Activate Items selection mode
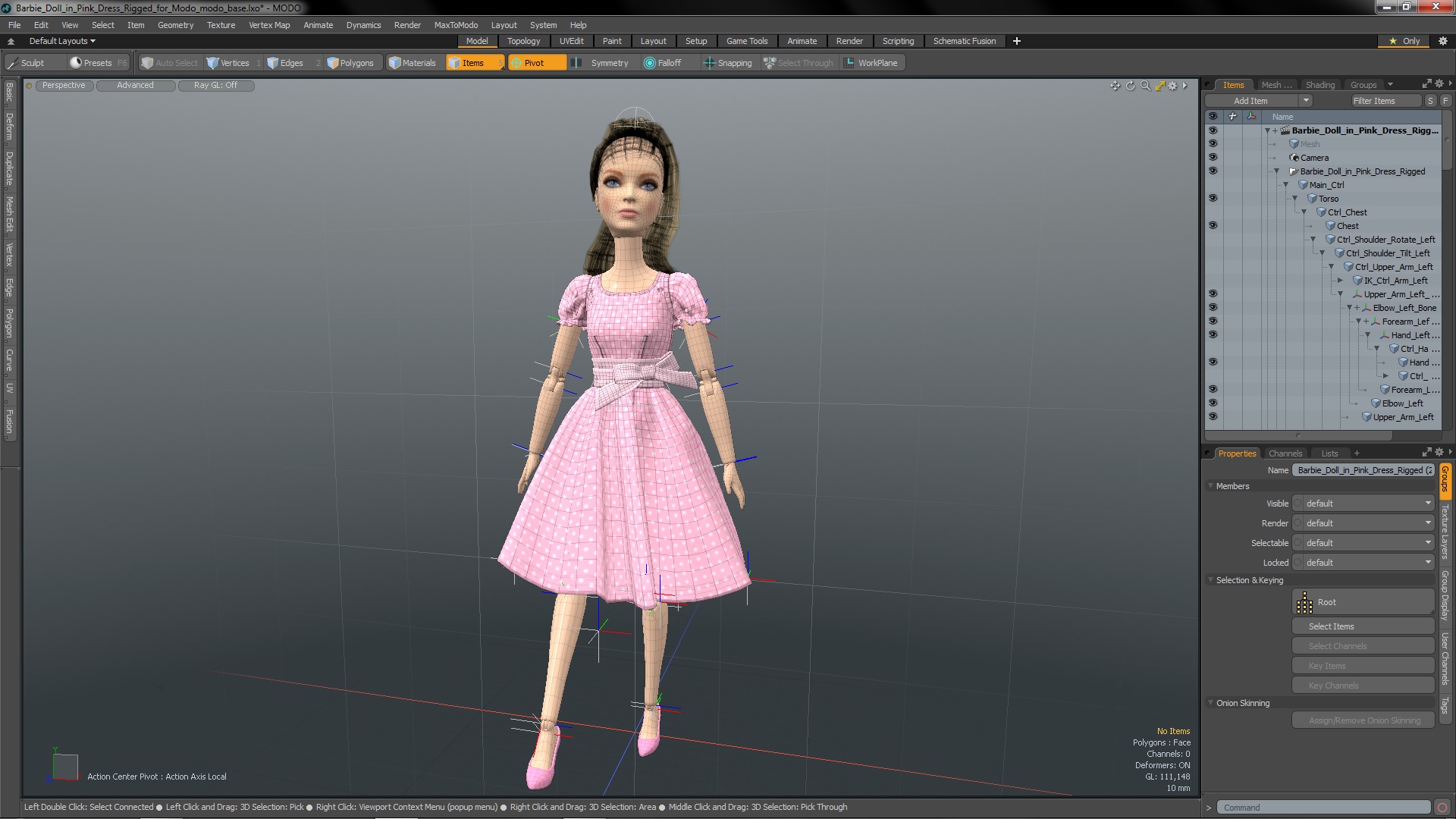This screenshot has height=819, width=1456. (475, 63)
